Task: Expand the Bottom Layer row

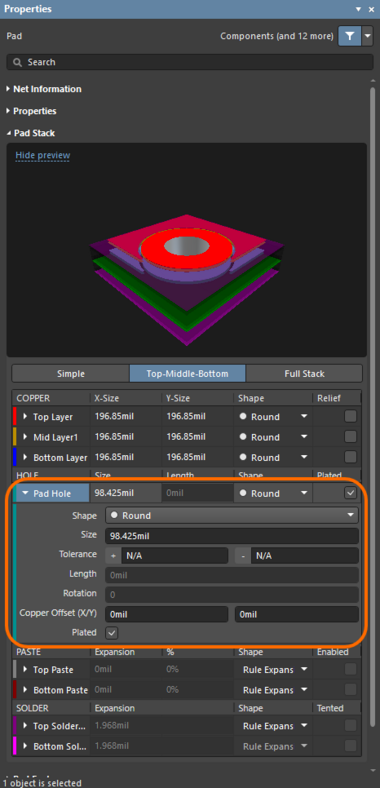Action: tap(25, 458)
